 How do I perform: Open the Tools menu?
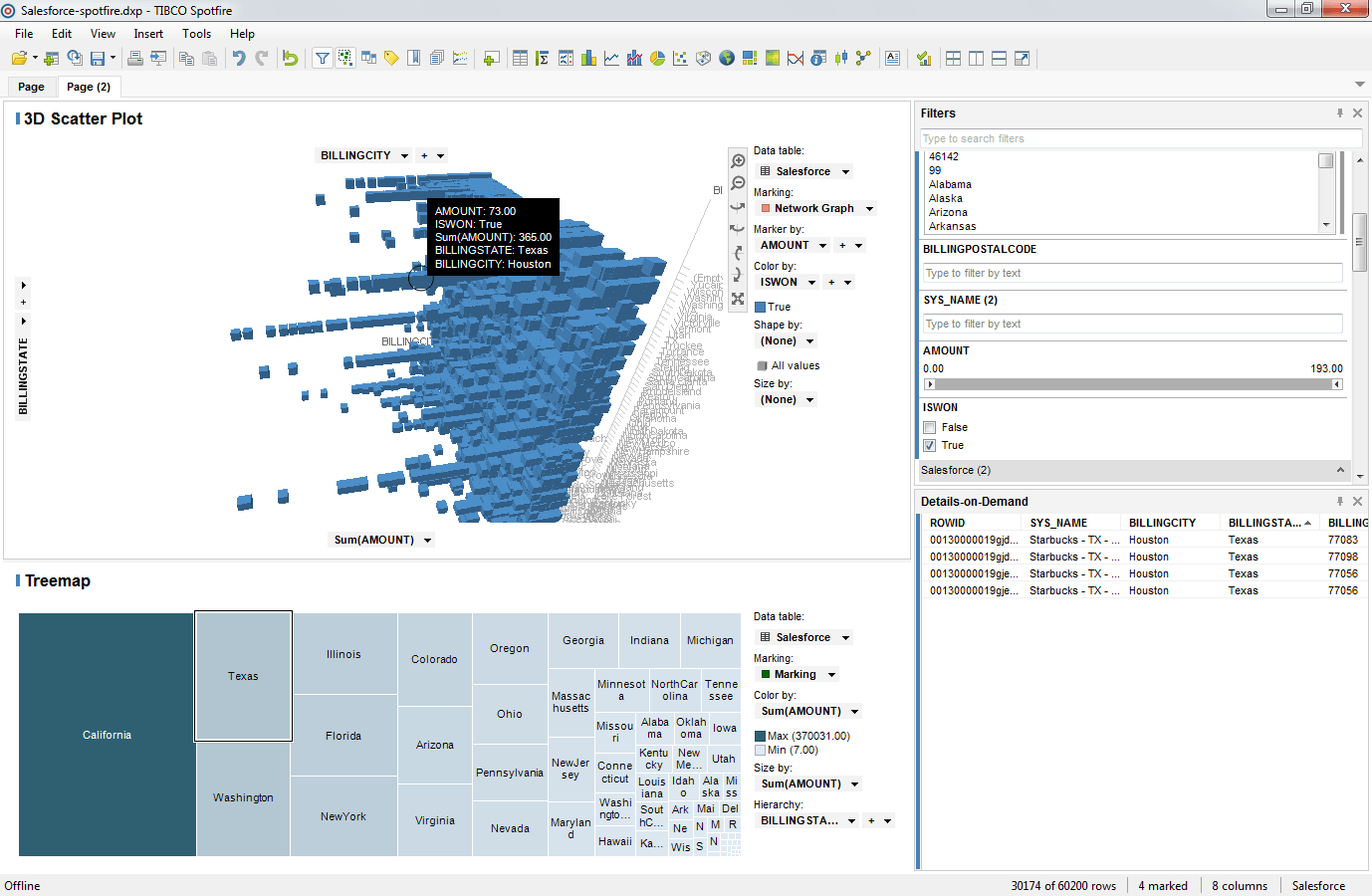click(196, 34)
